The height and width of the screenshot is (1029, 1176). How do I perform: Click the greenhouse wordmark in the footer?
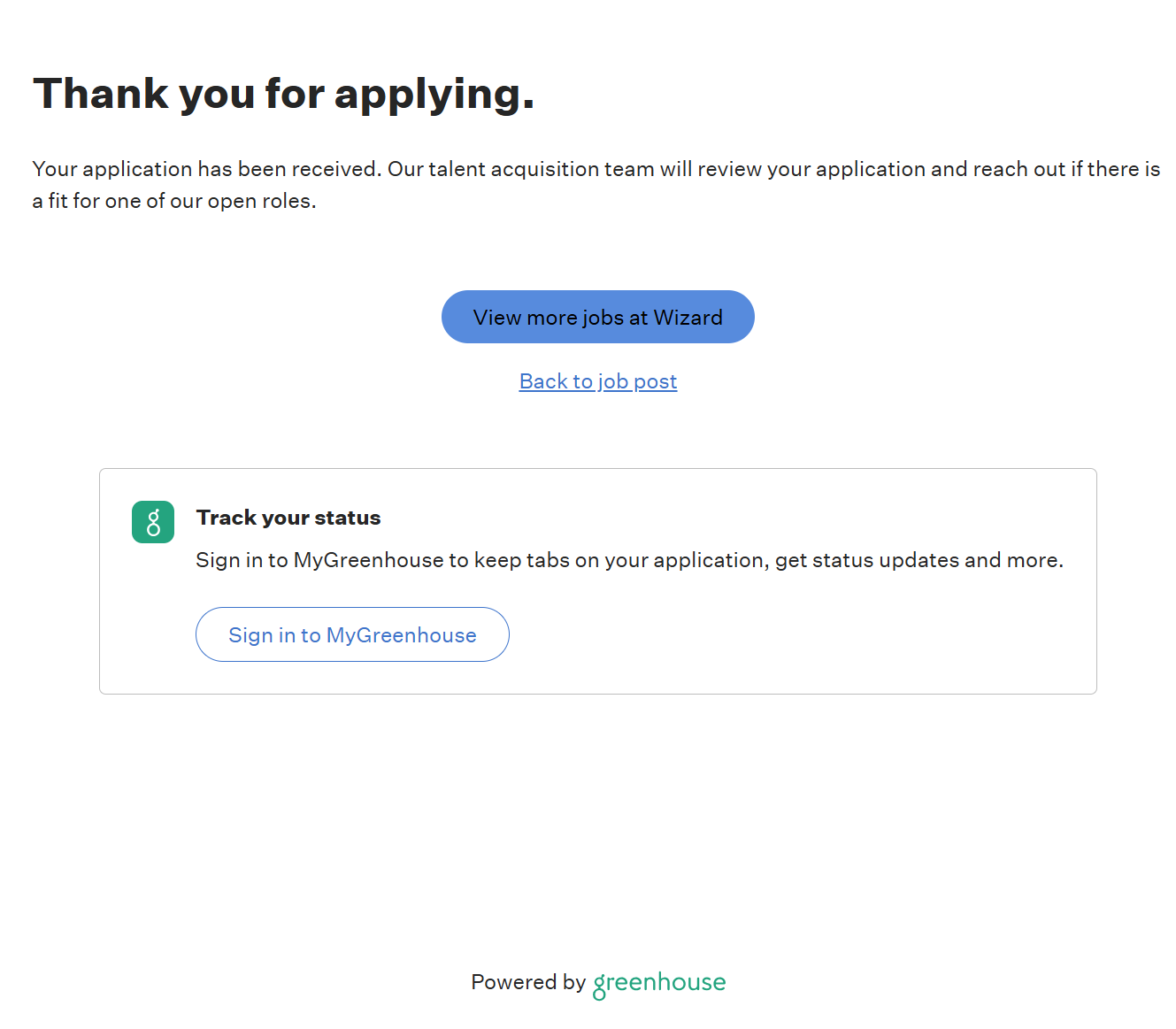click(x=659, y=982)
